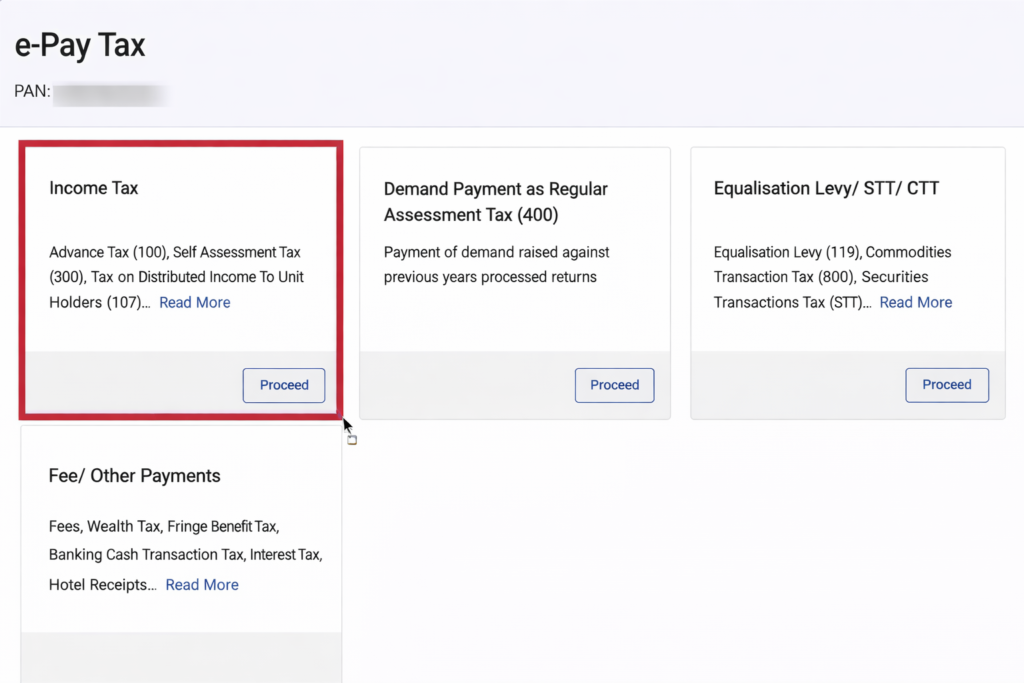The height and width of the screenshot is (683, 1024).
Task: Click the Demand Payment as Regular Assessment Tax heading
Action: coord(495,201)
